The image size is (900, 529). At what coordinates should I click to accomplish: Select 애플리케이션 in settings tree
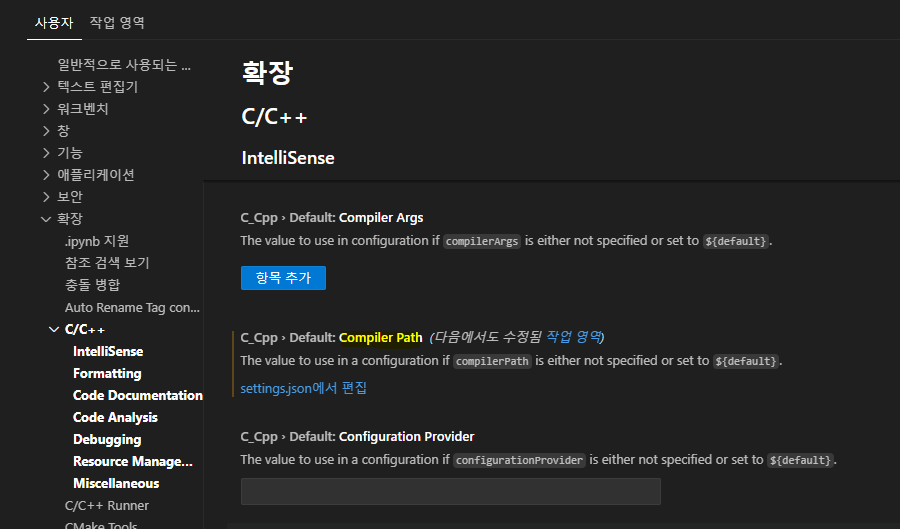click(x=96, y=175)
